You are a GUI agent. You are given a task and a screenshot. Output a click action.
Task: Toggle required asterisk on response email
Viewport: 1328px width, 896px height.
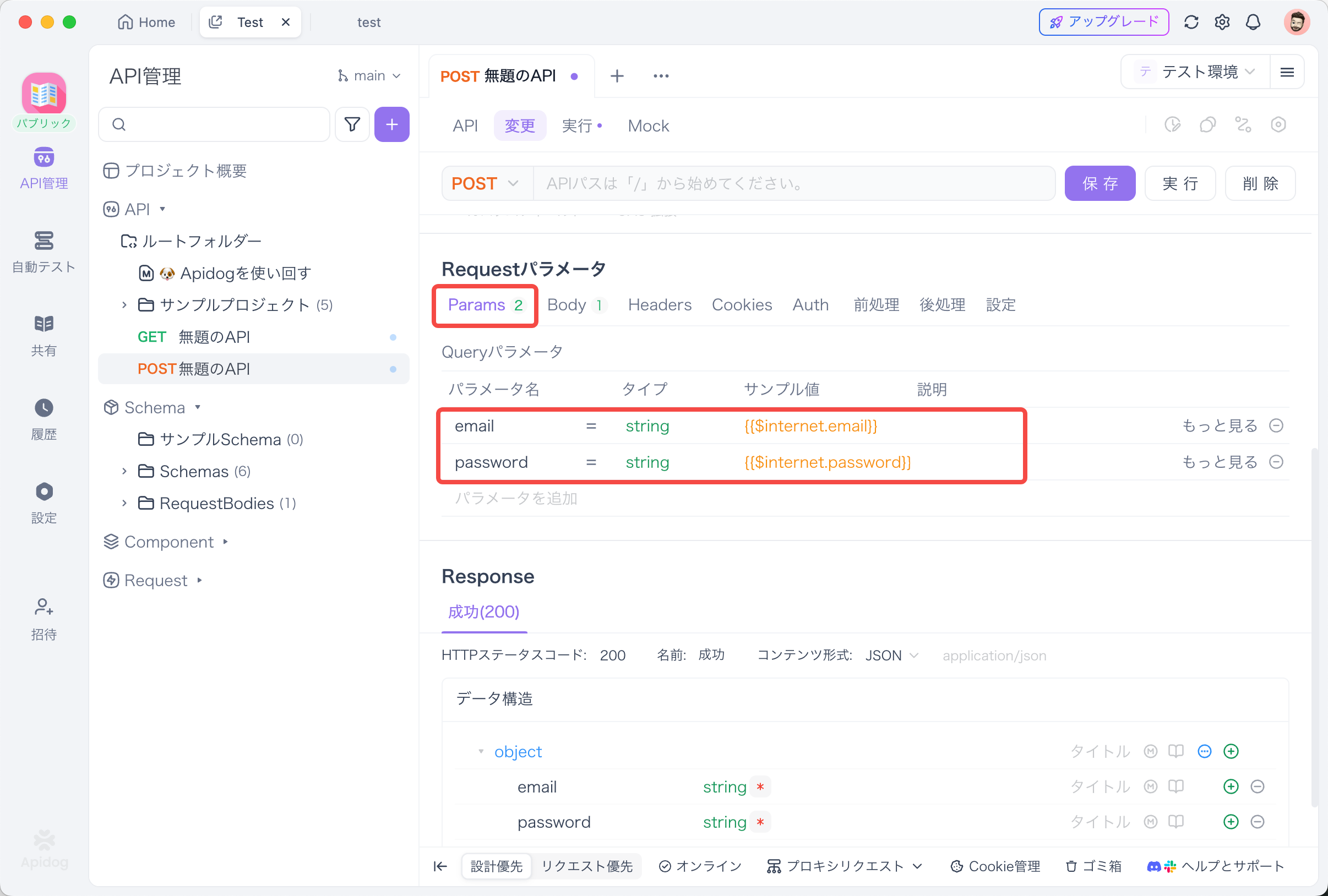[760, 787]
